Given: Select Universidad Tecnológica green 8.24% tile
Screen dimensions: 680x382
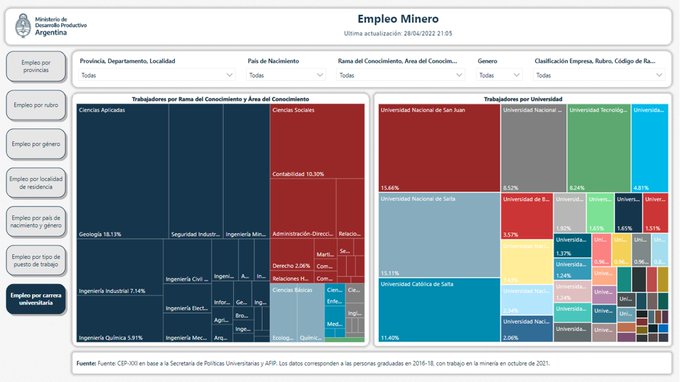Looking at the screenshot, I should click(x=599, y=148).
